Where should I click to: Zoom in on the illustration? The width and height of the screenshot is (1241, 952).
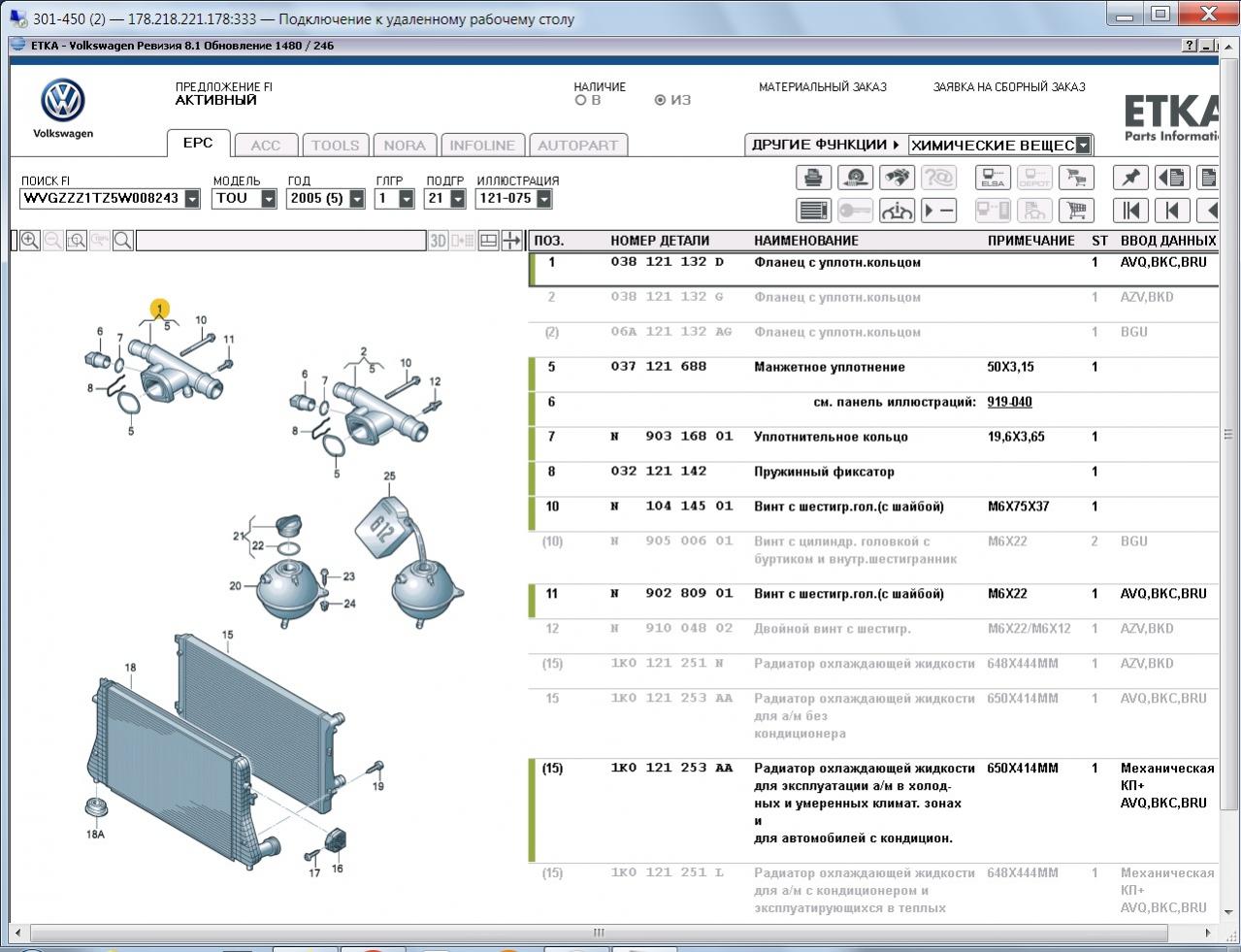tap(30, 241)
